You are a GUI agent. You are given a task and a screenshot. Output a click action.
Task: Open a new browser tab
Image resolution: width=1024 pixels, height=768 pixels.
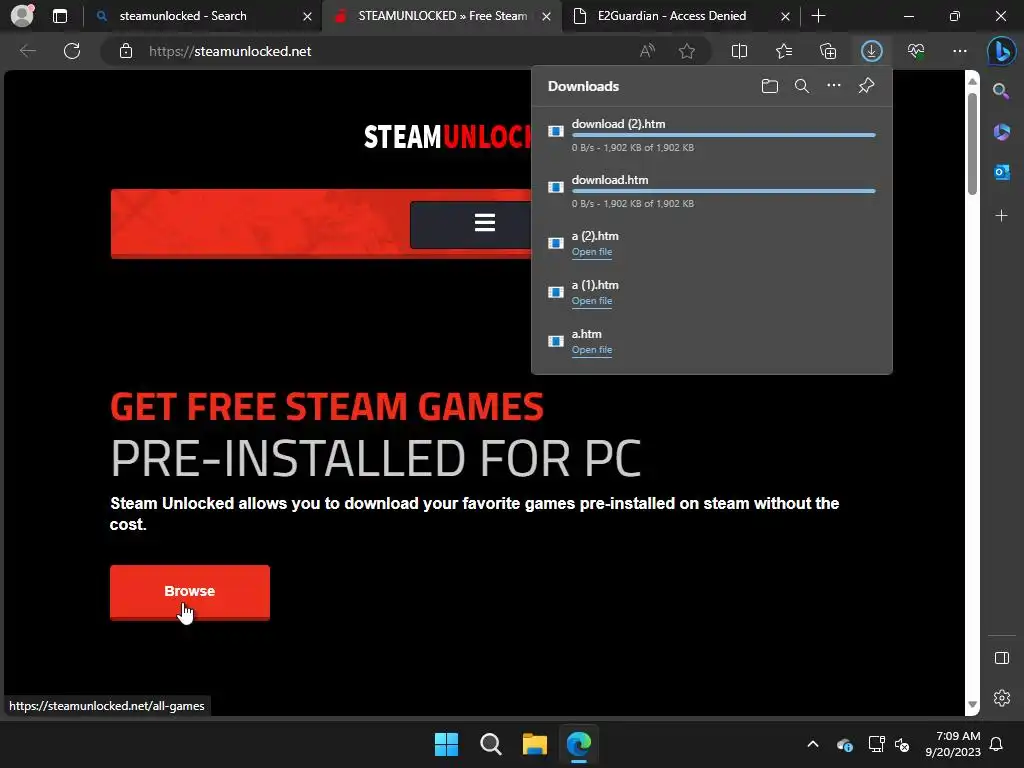point(818,16)
